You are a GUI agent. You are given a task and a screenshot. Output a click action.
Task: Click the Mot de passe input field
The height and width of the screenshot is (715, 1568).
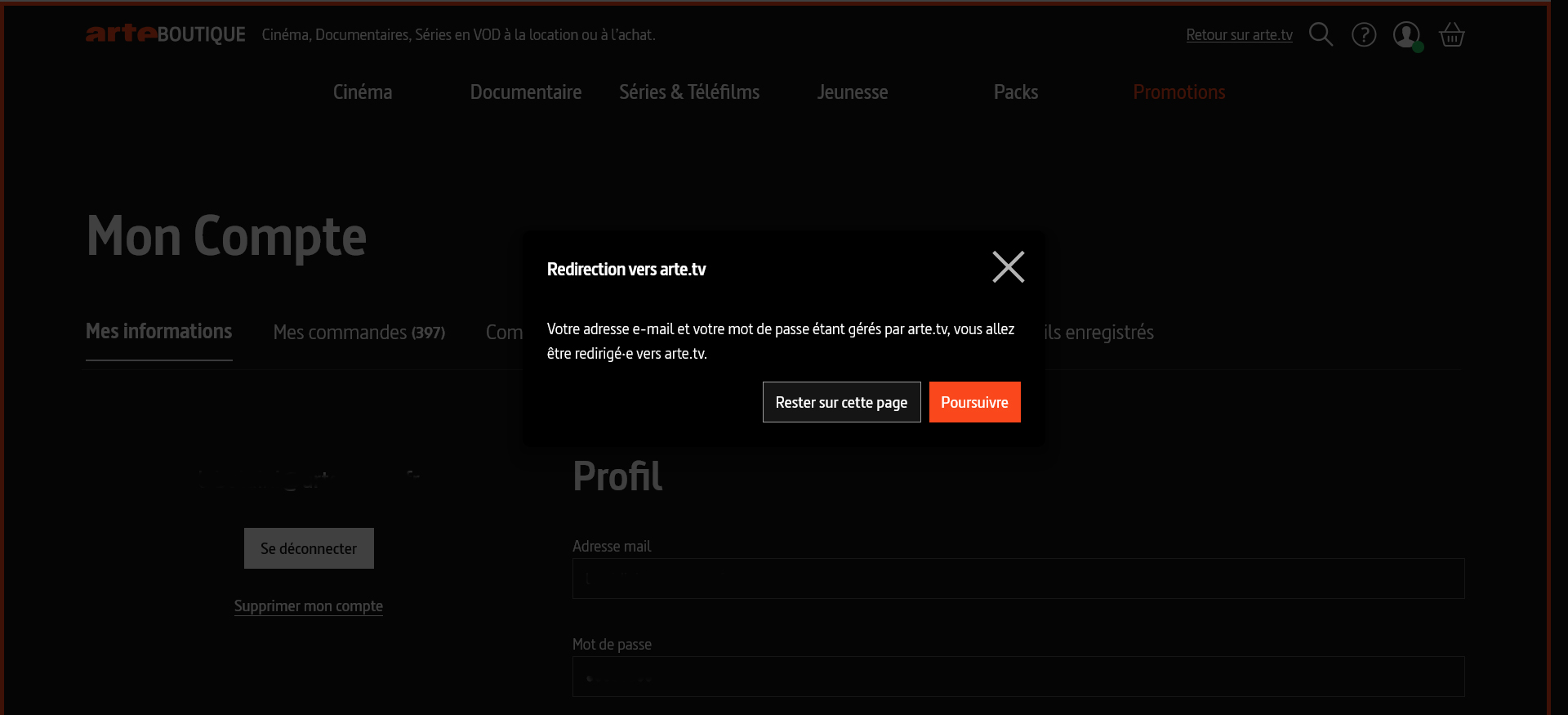[x=1018, y=677]
